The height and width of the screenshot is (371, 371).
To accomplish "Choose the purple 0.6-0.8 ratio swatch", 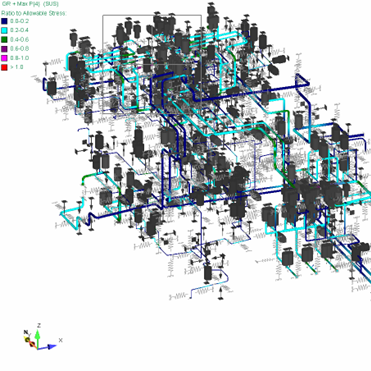I will tap(4, 49).
